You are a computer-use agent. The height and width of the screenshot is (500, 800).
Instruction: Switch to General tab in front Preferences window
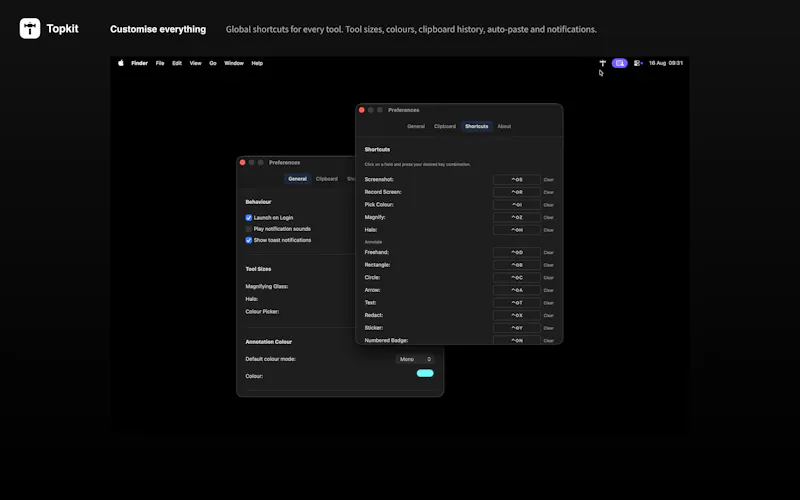[x=416, y=127]
